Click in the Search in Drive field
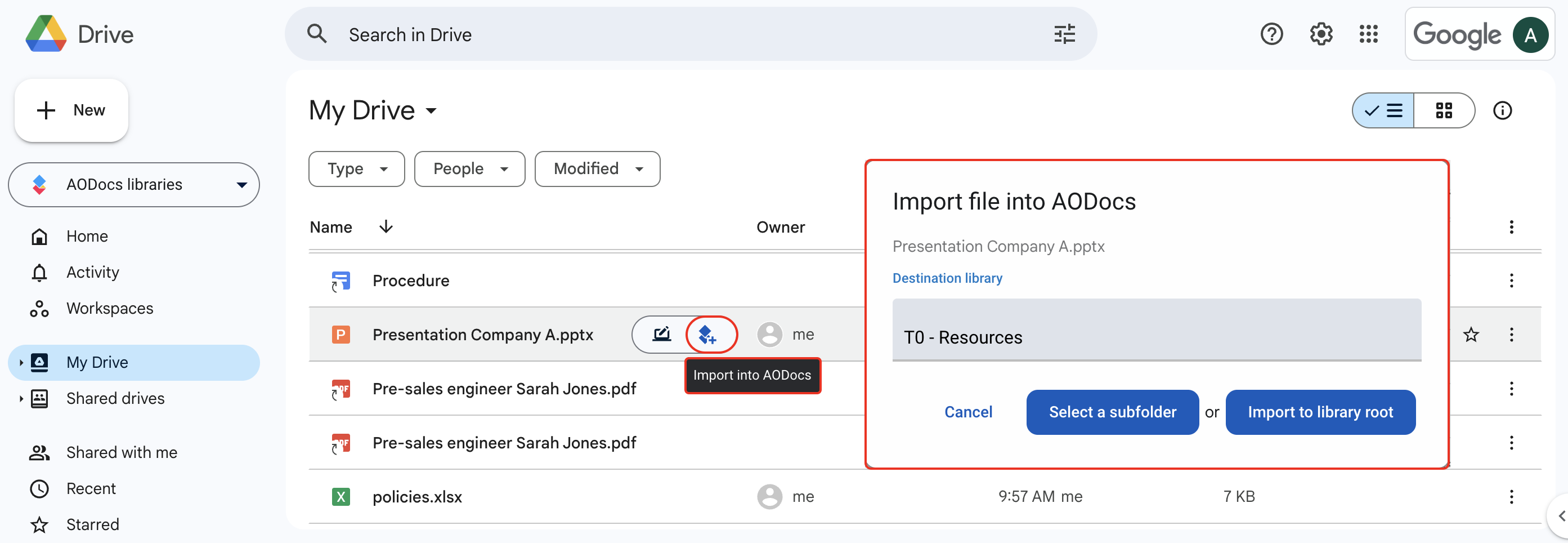The height and width of the screenshot is (543, 1568). [691, 34]
